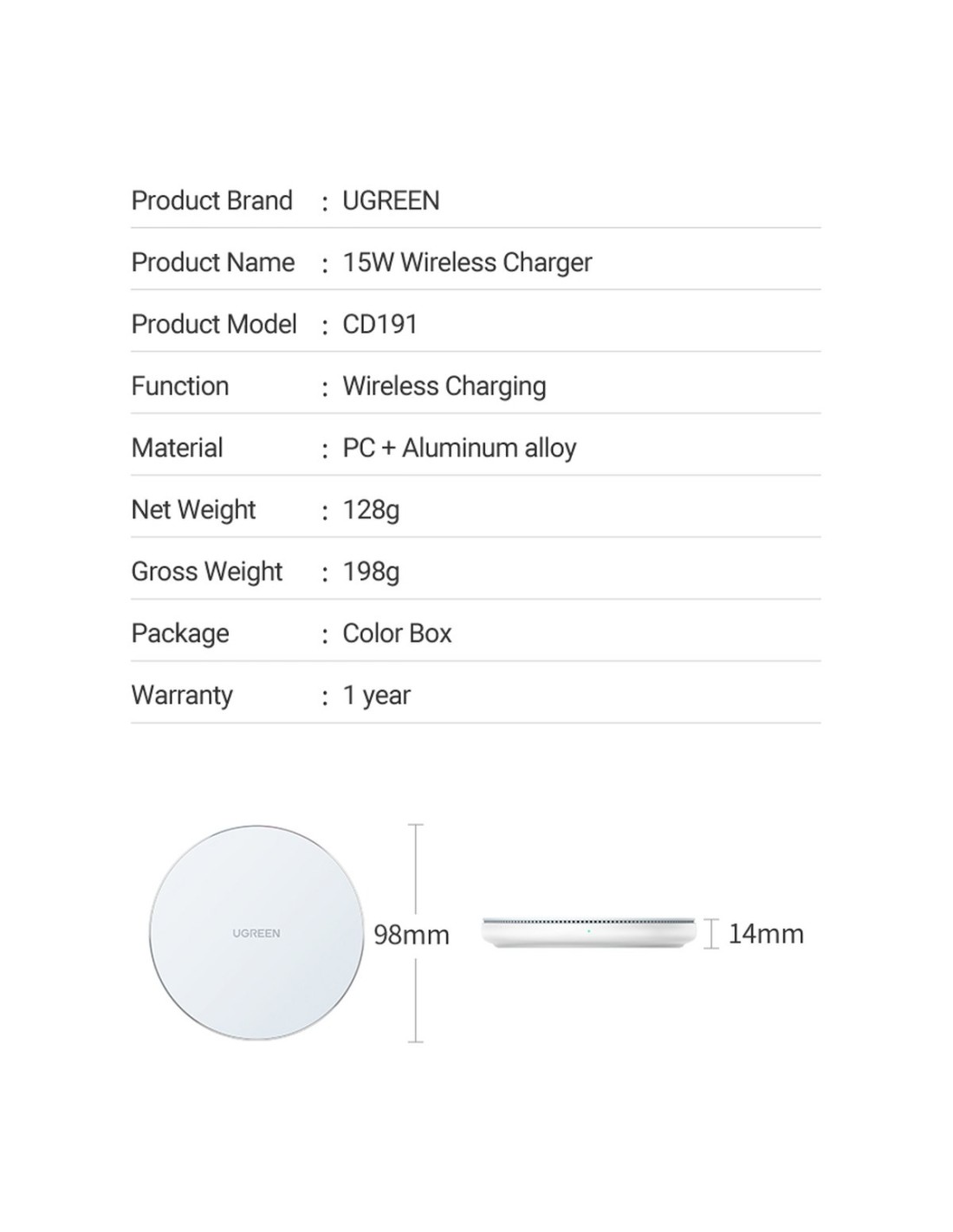Click the Color Box package value

397,633
